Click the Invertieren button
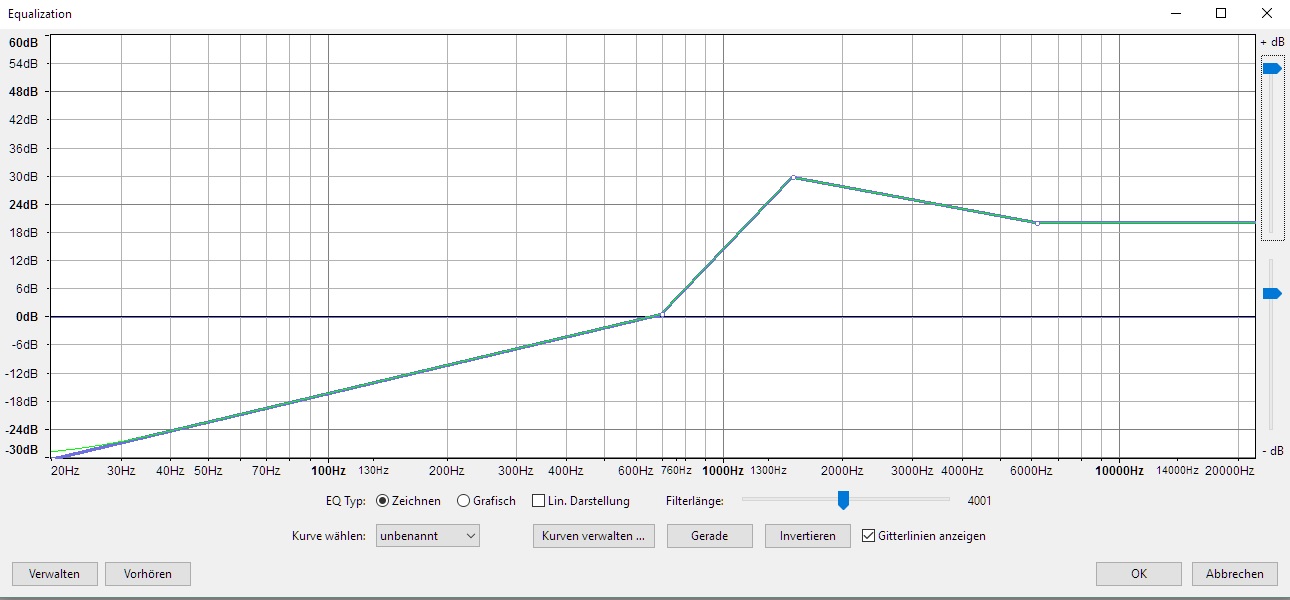The image size is (1290, 600). pos(808,536)
